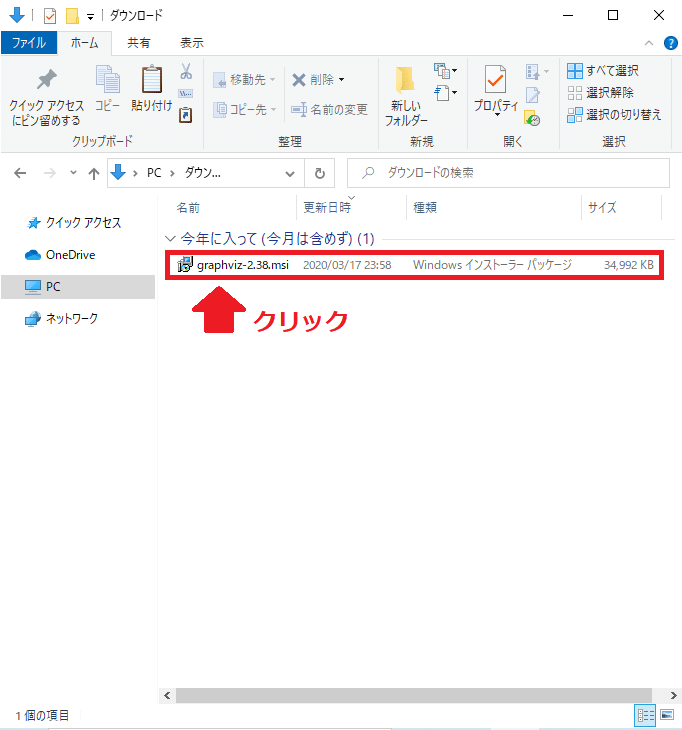Expand the Properties dropdown arrow

(497, 115)
